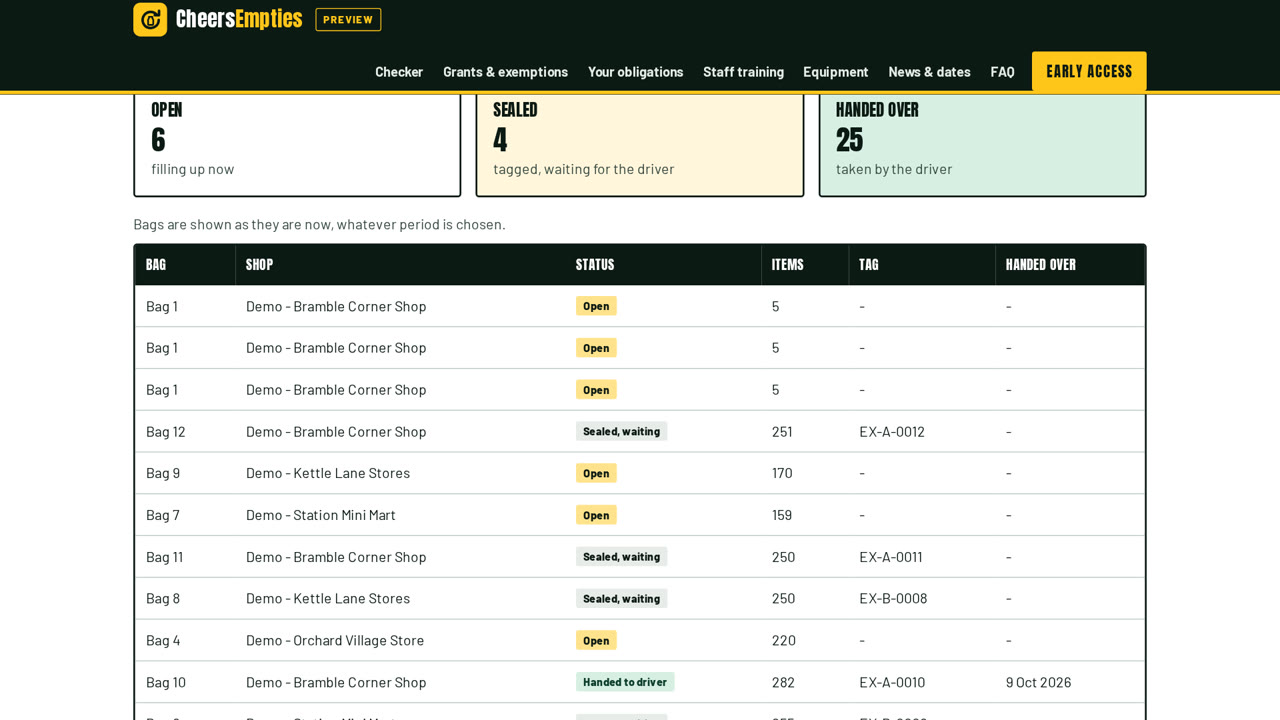Image resolution: width=1280 pixels, height=720 pixels.
Task: Open the Checker nav item
Action: (x=399, y=72)
